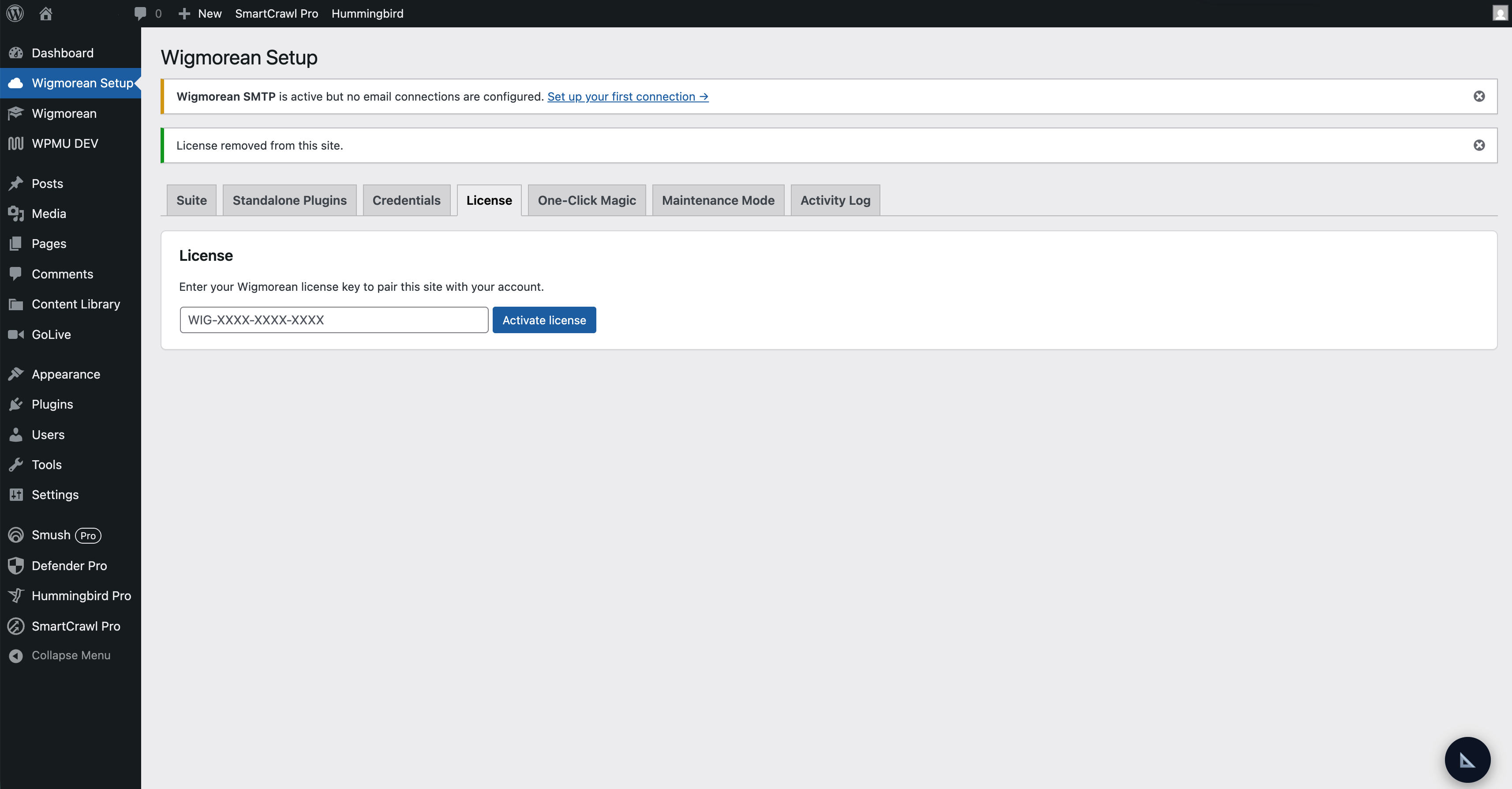Viewport: 1512px width, 789px height.
Task: Click the Collapse Menu arrow icon
Action: pos(16,656)
